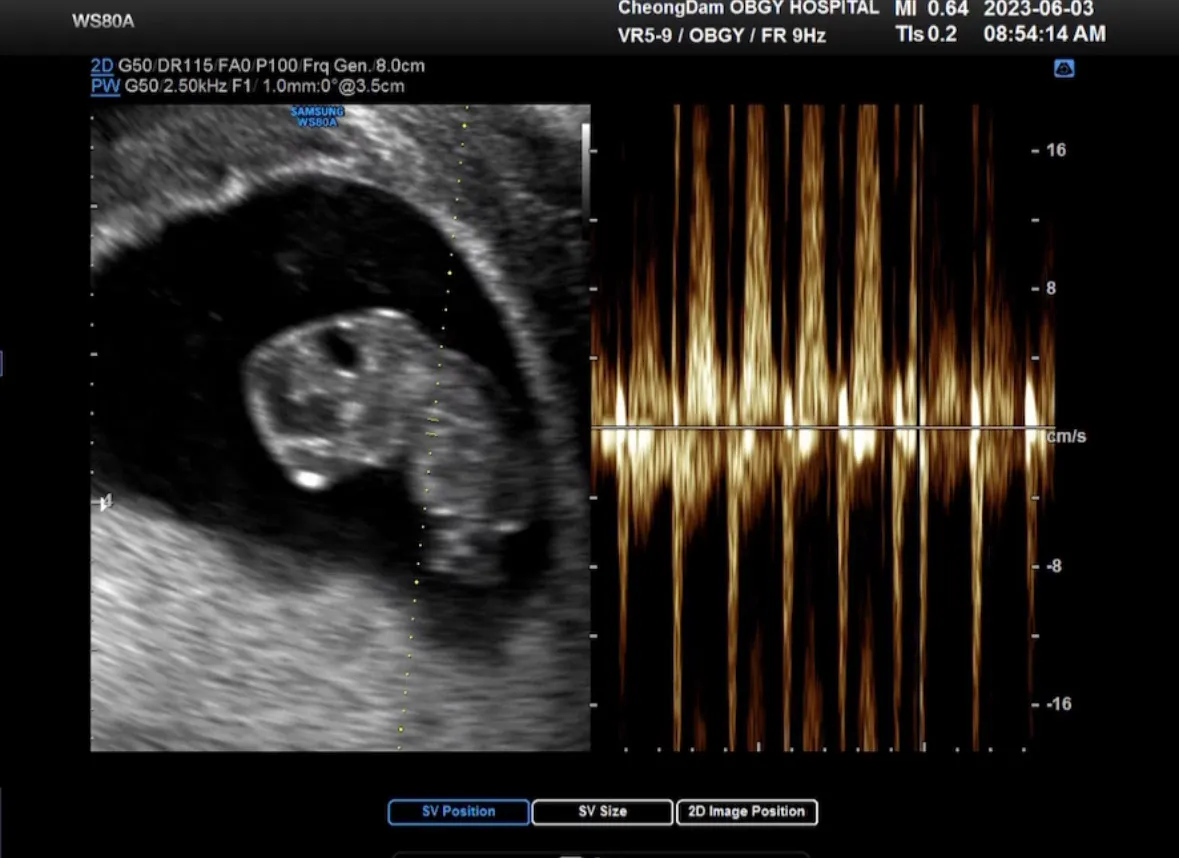Click the blue probe icon top right
Viewport: 1179px width, 858px height.
1064,69
